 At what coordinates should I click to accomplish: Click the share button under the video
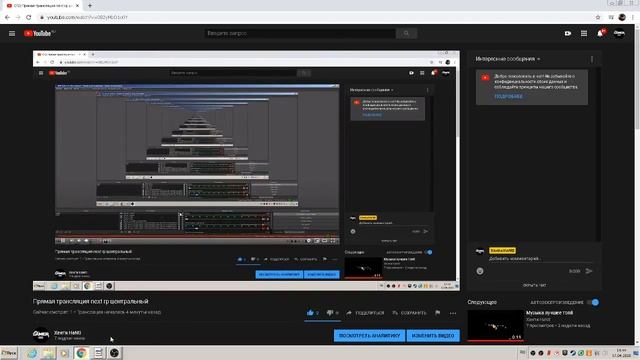(365, 313)
